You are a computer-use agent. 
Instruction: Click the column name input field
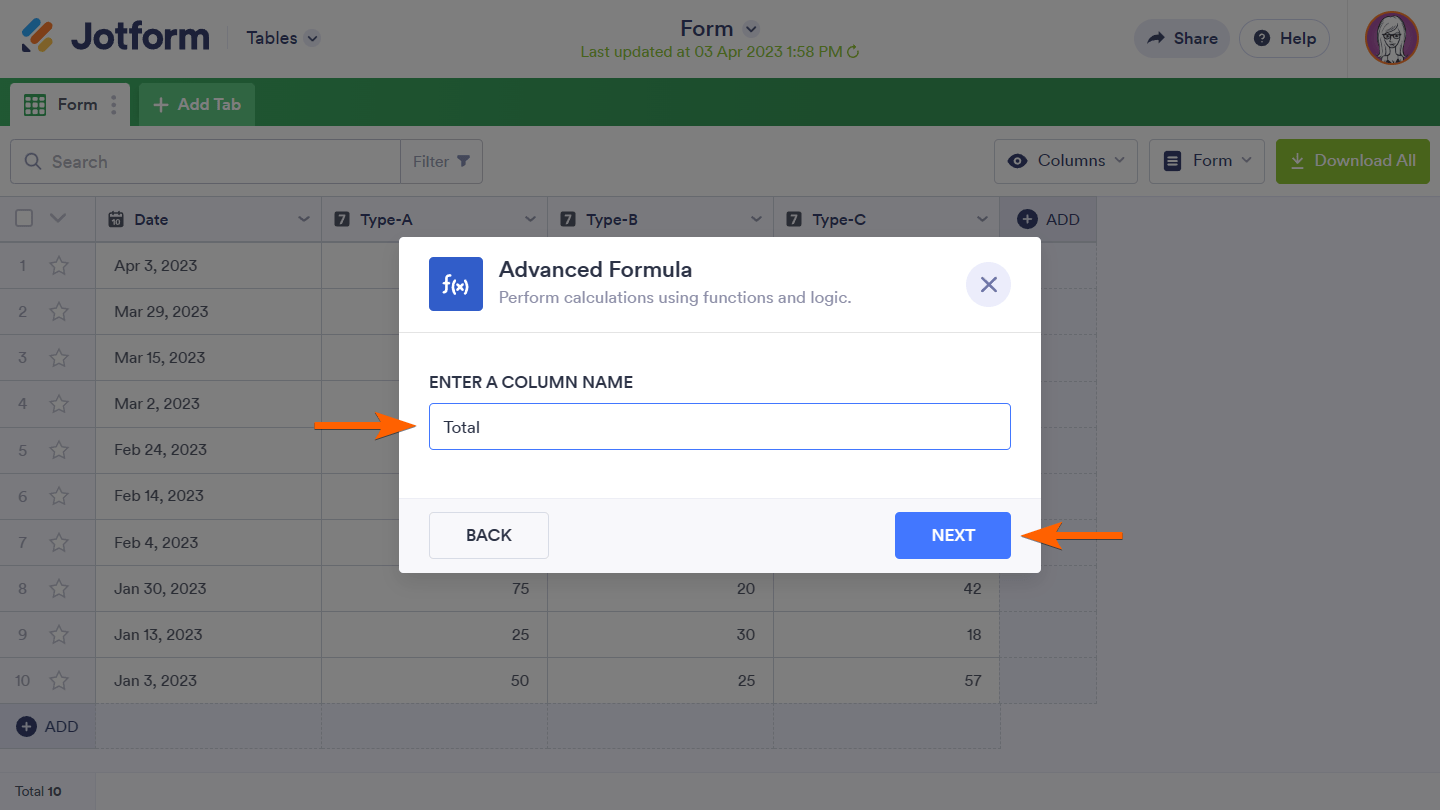[719, 427]
